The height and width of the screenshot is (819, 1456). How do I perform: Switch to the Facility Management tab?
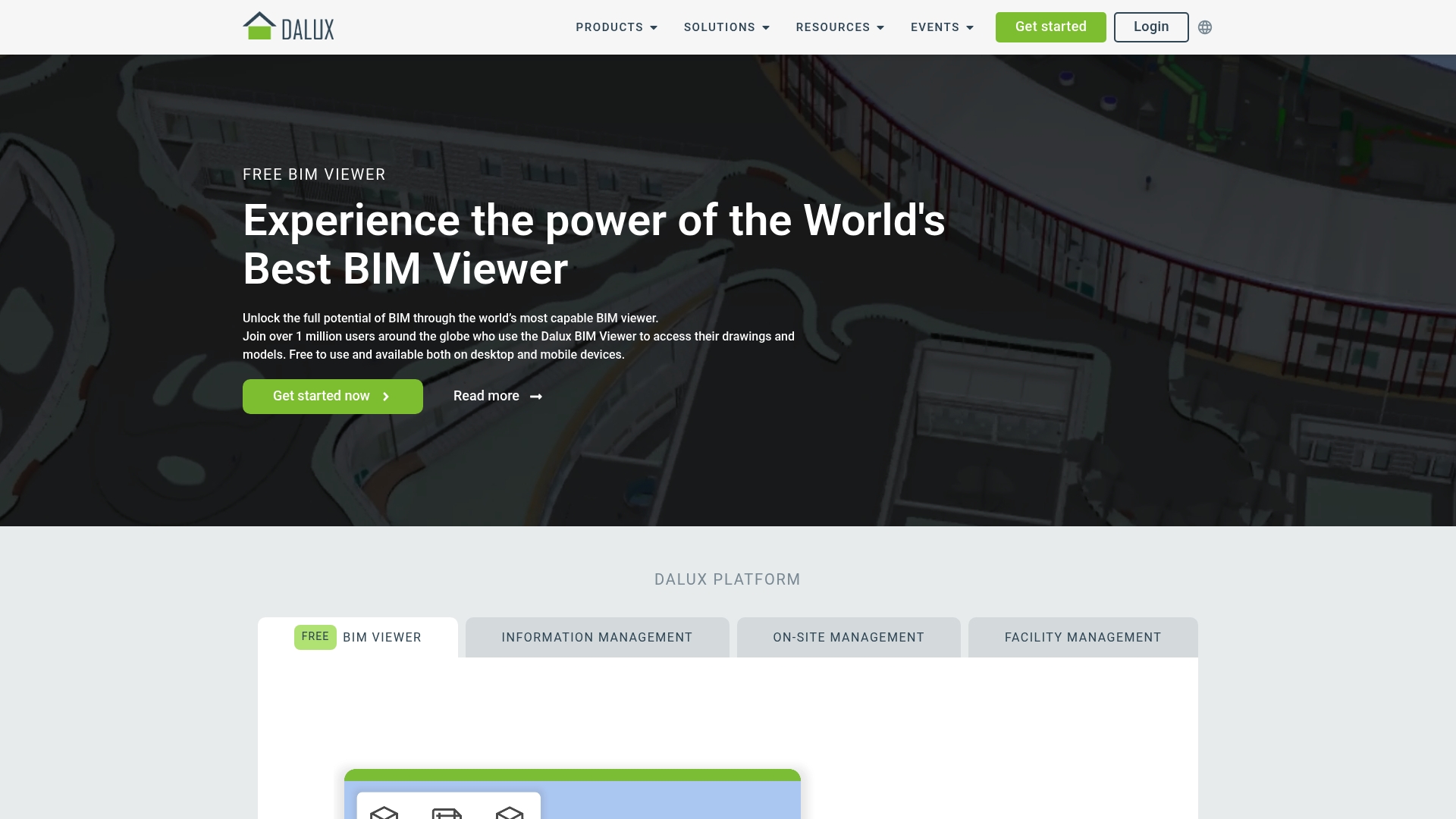point(1083,637)
